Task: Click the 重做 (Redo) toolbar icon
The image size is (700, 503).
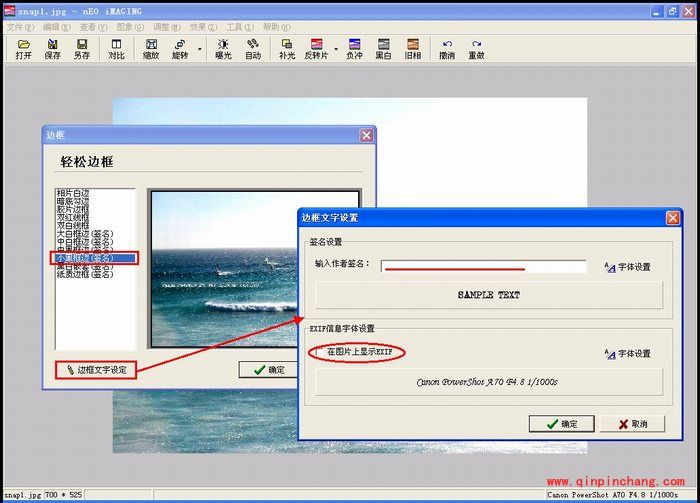Action: point(476,49)
